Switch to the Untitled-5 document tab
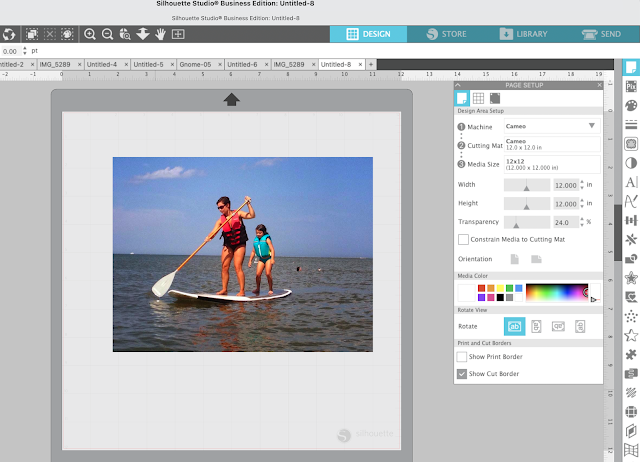Image resolution: width=640 pixels, height=462 pixels. coord(148,64)
